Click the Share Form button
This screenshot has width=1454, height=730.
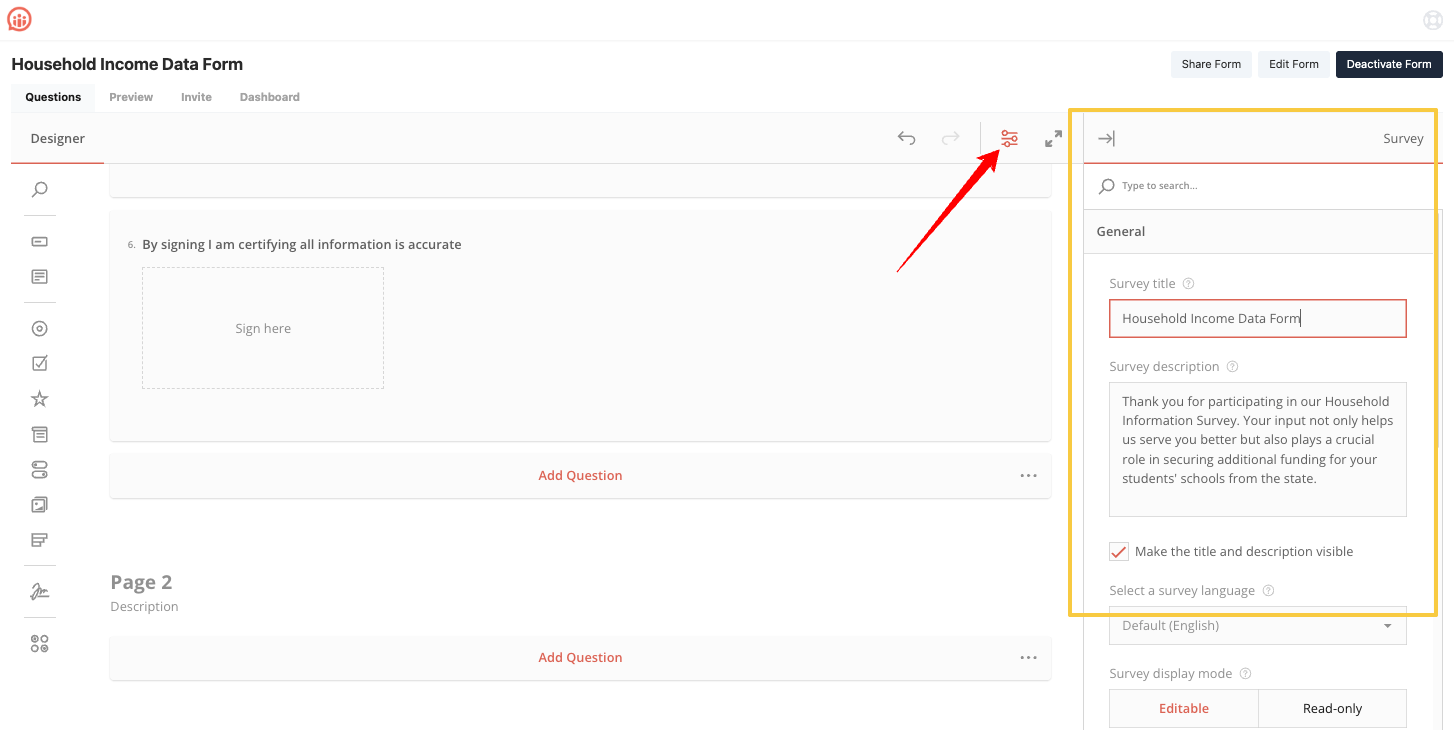[x=1211, y=64]
